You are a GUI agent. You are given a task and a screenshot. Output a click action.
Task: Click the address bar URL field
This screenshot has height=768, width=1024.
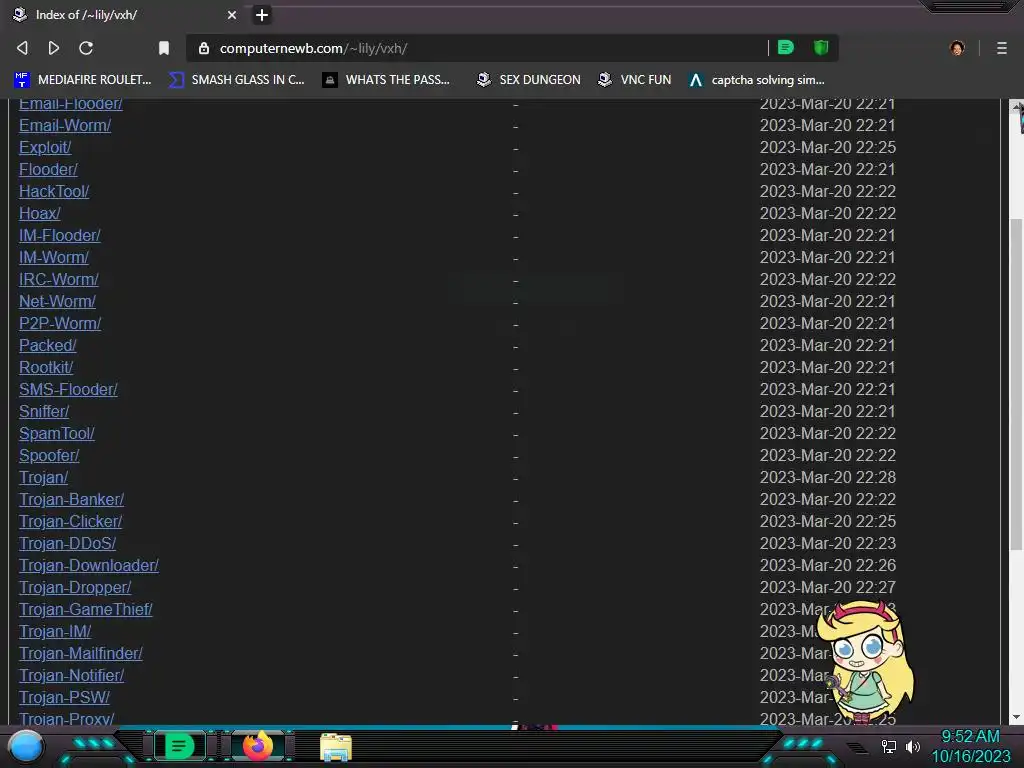point(477,48)
